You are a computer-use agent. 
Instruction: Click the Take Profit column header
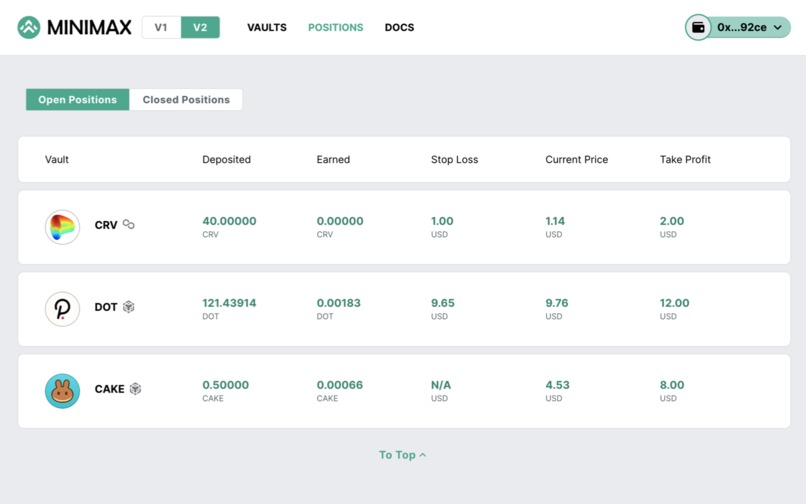(x=685, y=159)
